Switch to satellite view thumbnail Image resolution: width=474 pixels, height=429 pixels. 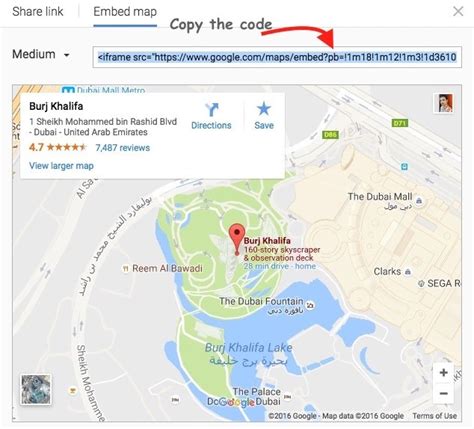pyautogui.click(x=36, y=389)
